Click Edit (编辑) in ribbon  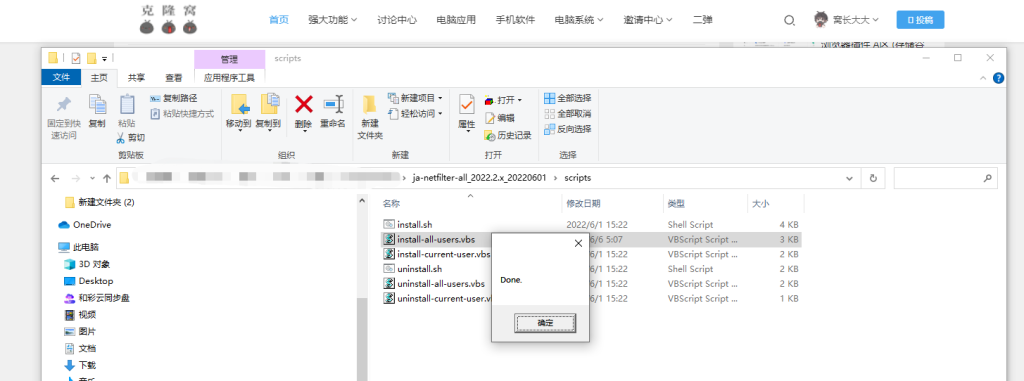pos(500,118)
